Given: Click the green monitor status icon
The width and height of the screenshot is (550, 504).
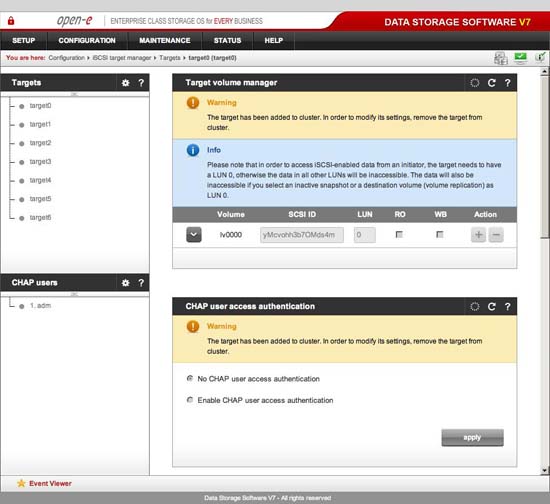Looking at the screenshot, I should 521,58.
